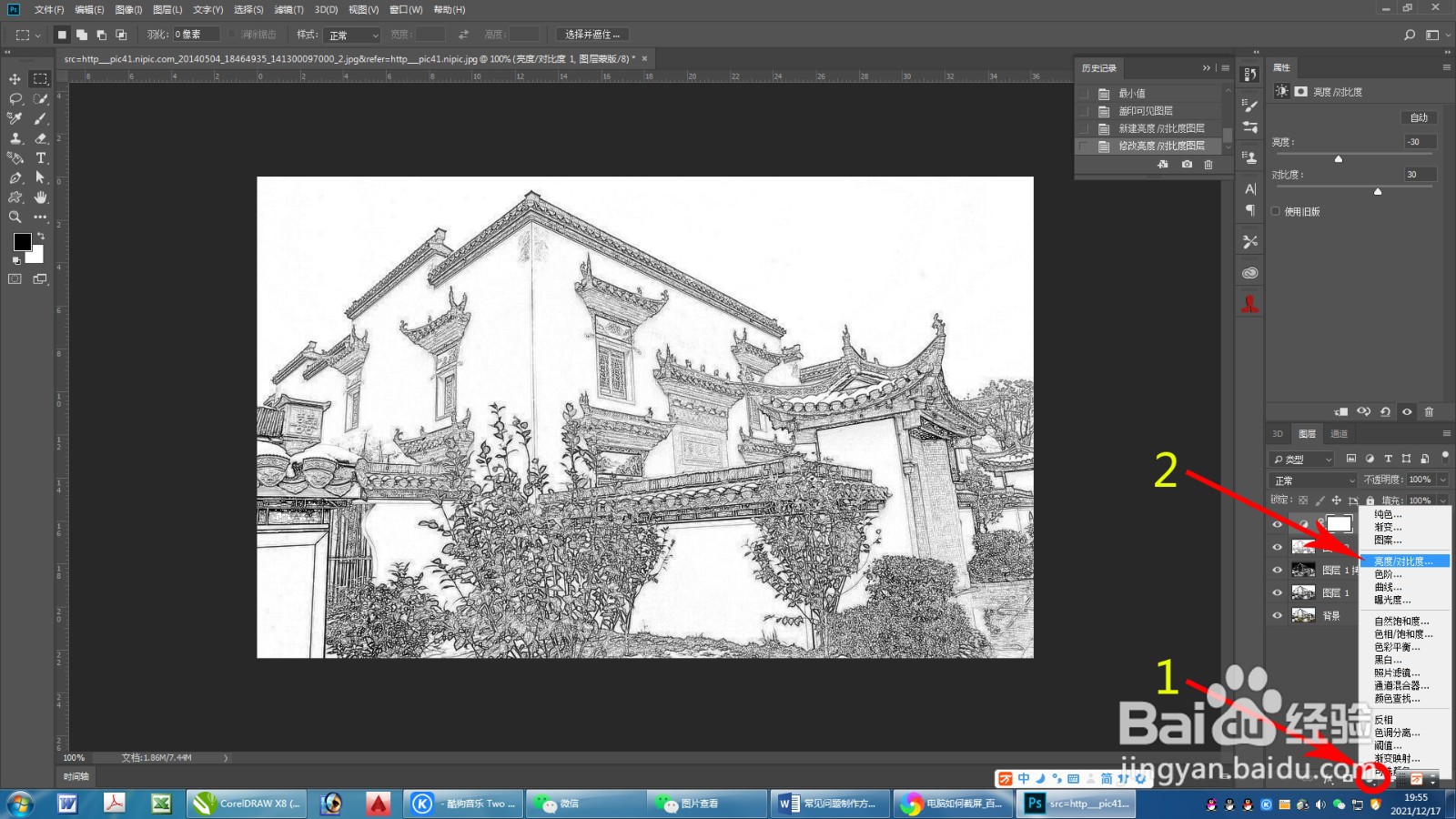1456x819 pixels.
Task: Delete current state in History panel
Action: pyautogui.click(x=1208, y=165)
